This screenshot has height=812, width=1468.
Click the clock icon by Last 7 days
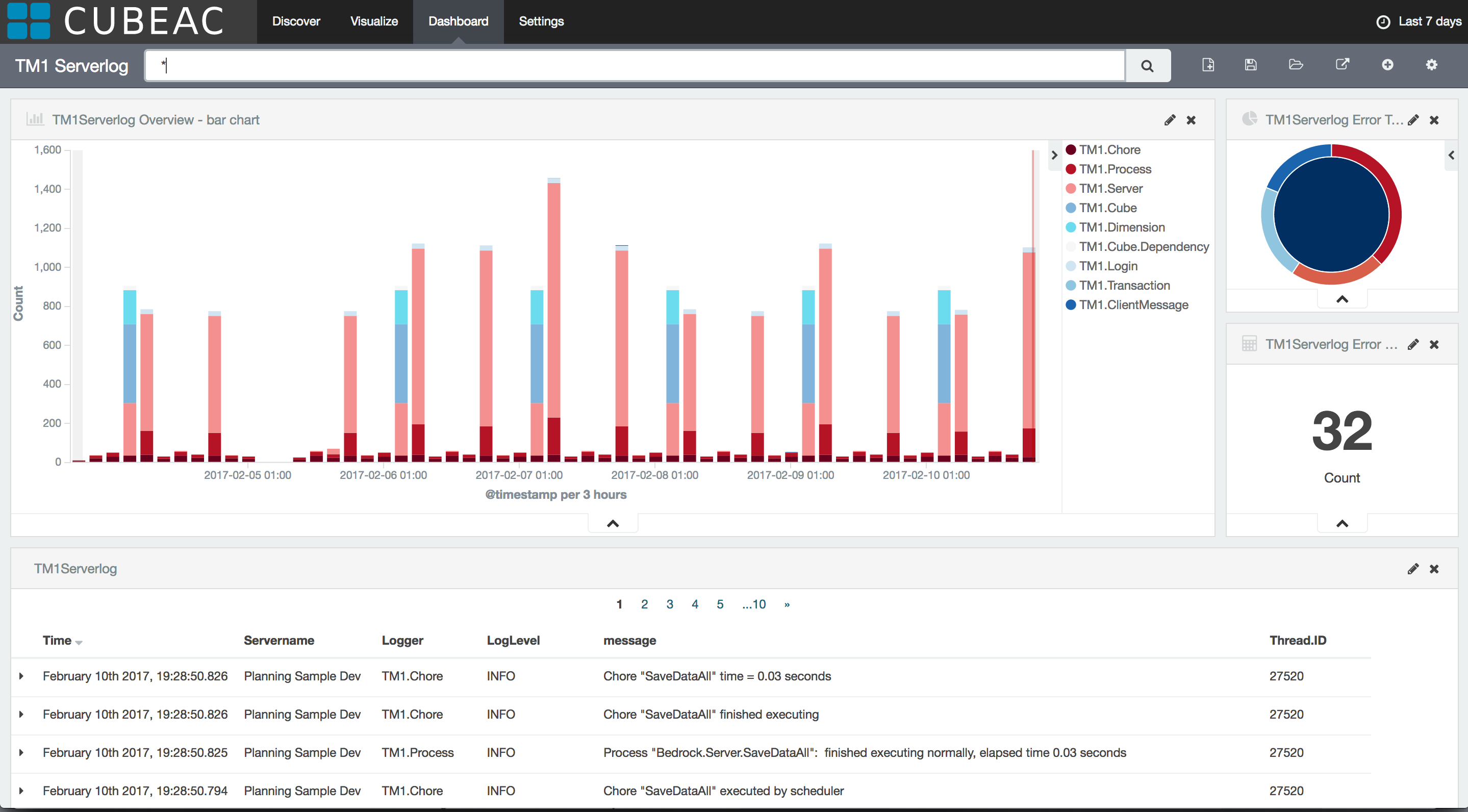[x=1383, y=21]
